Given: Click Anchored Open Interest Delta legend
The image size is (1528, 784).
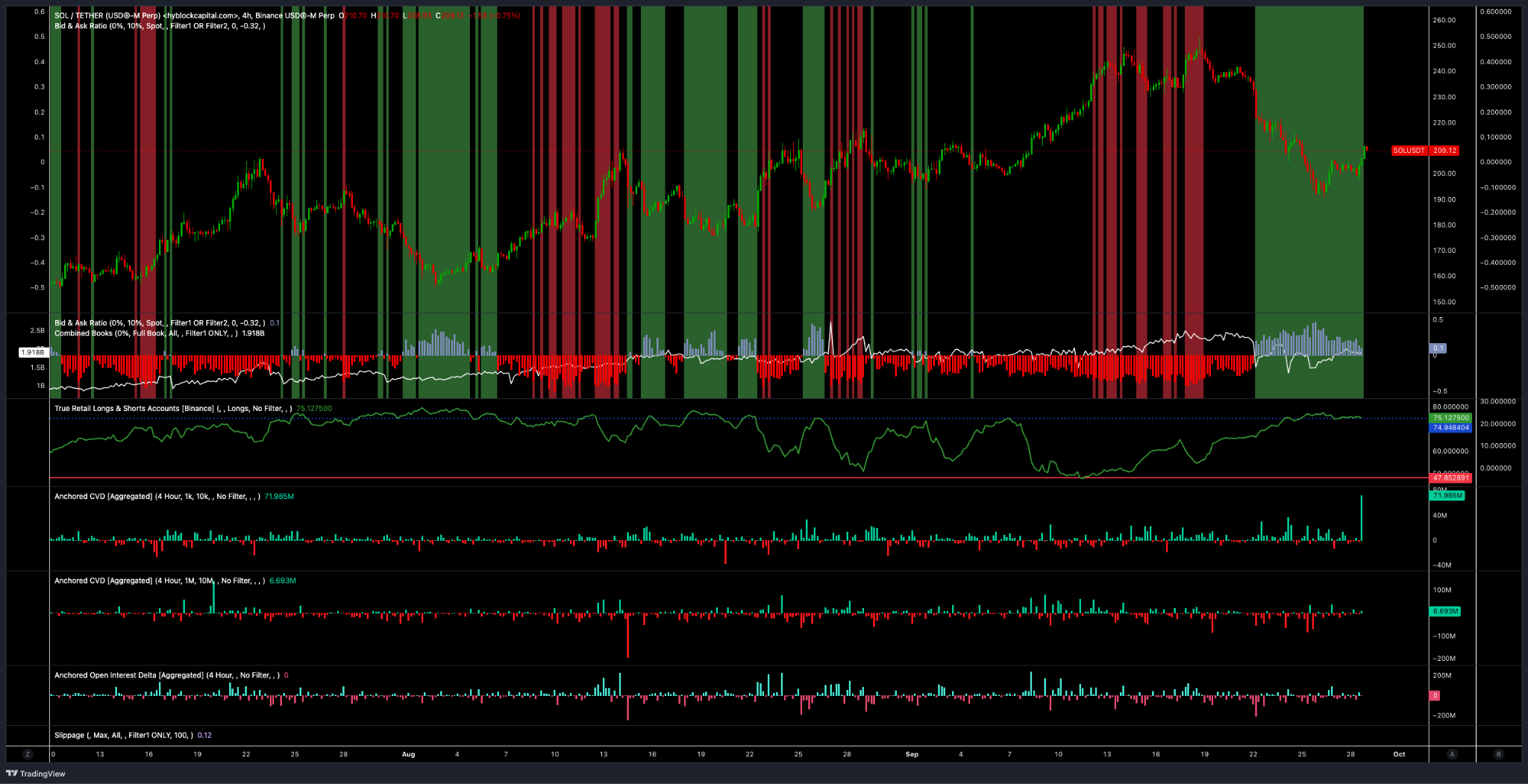Looking at the screenshot, I should pos(166,676).
